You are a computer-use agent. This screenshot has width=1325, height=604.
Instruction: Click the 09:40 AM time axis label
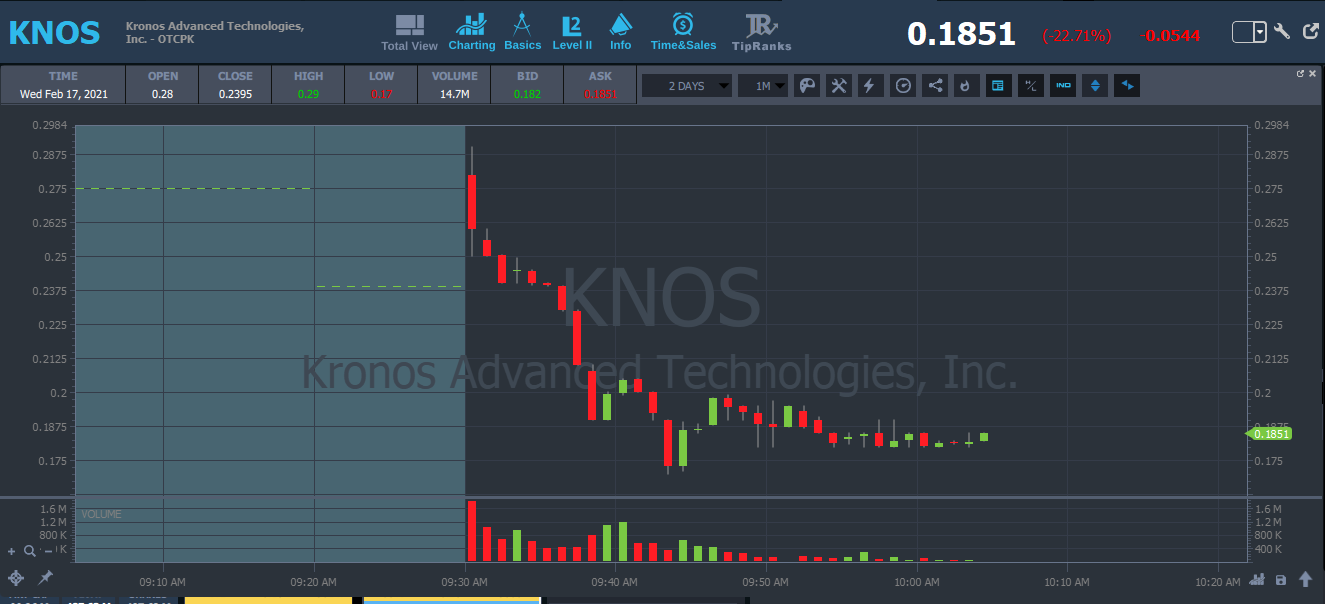click(615, 581)
